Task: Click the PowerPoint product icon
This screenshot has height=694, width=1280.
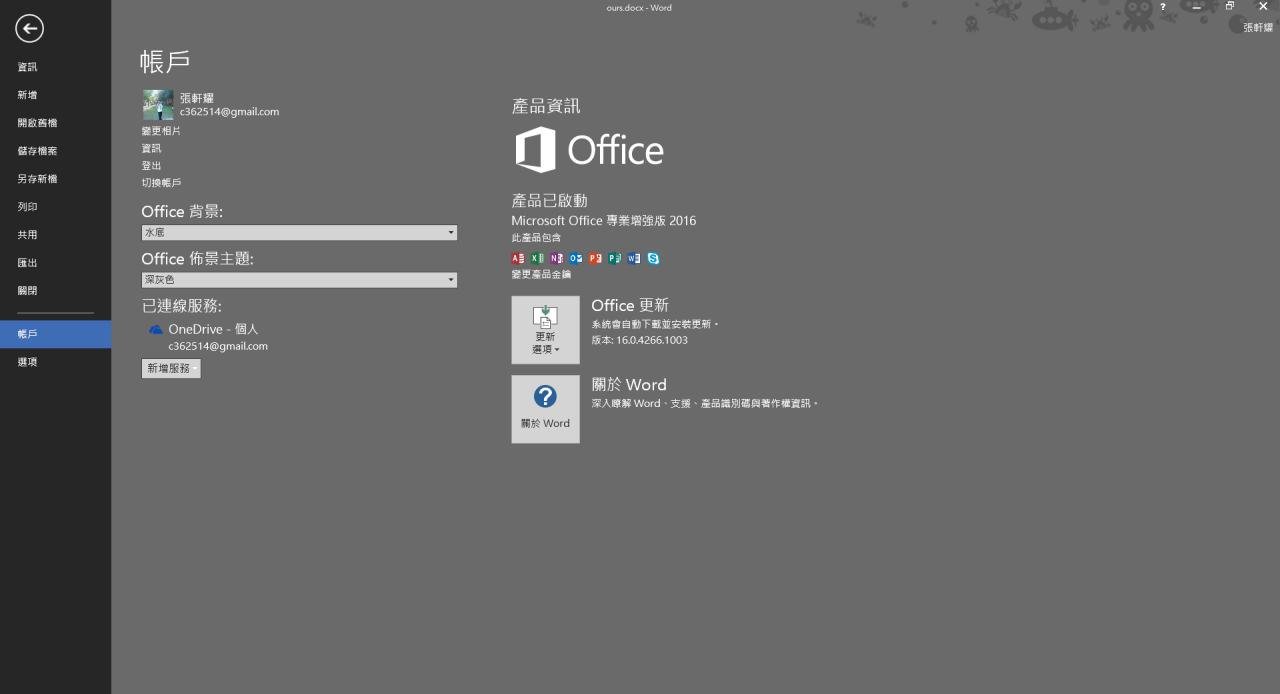Action: pyautogui.click(x=595, y=258)
